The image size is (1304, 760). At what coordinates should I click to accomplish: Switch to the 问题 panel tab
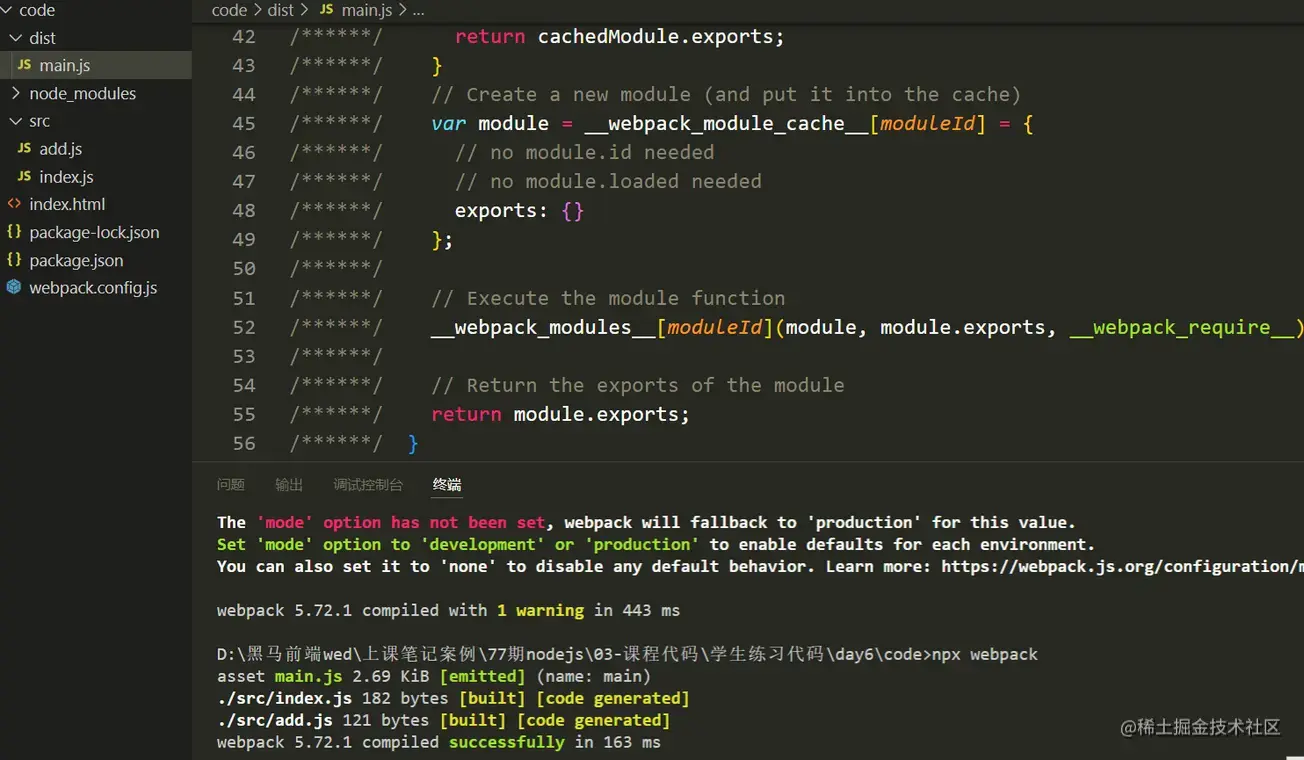coord(231,484)
